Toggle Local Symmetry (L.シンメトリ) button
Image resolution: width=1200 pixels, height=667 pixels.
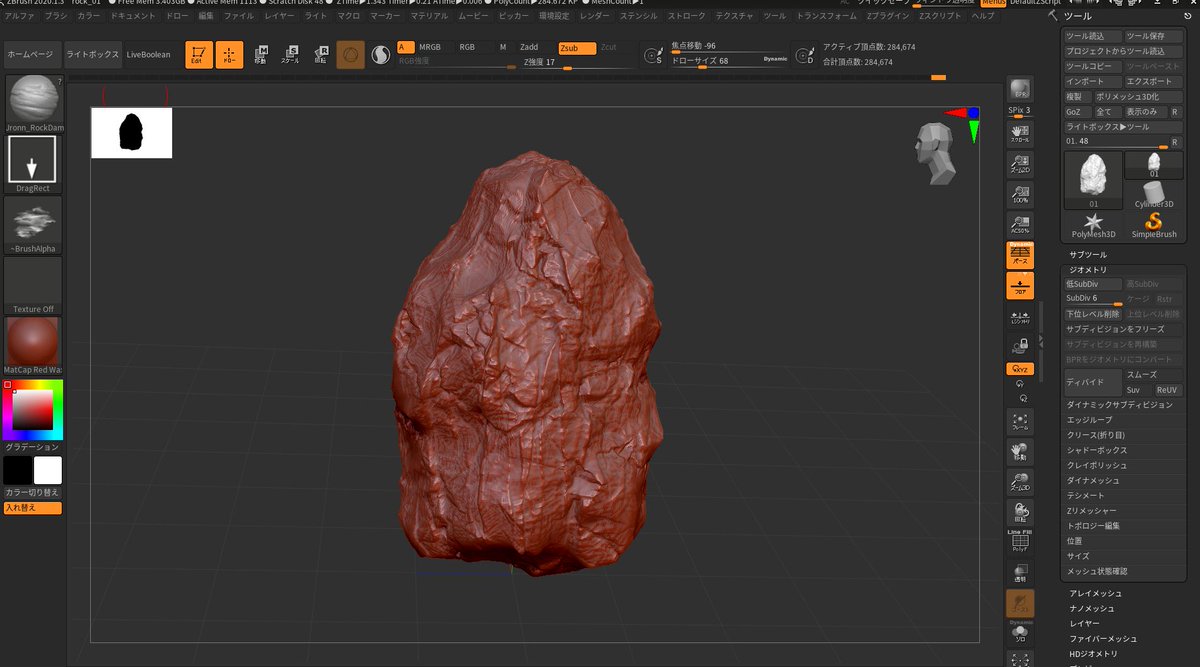1020,318
